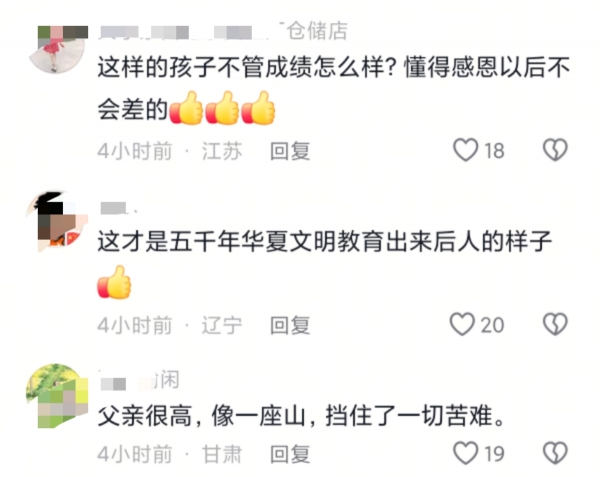Open the username ending in 闲
600x477 pixels.
coord(139,380)
